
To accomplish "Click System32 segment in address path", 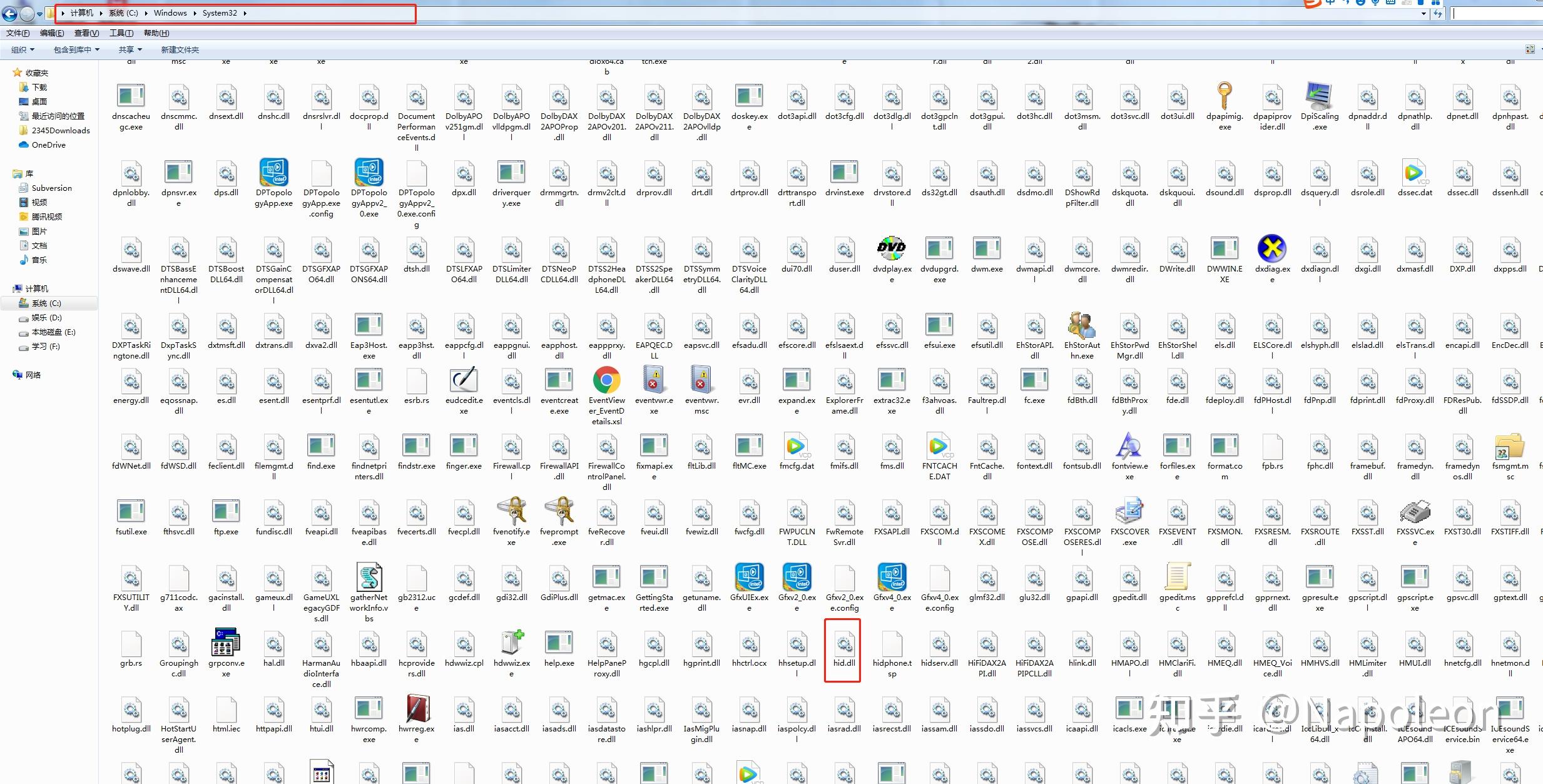I will [x=220, y=13].
